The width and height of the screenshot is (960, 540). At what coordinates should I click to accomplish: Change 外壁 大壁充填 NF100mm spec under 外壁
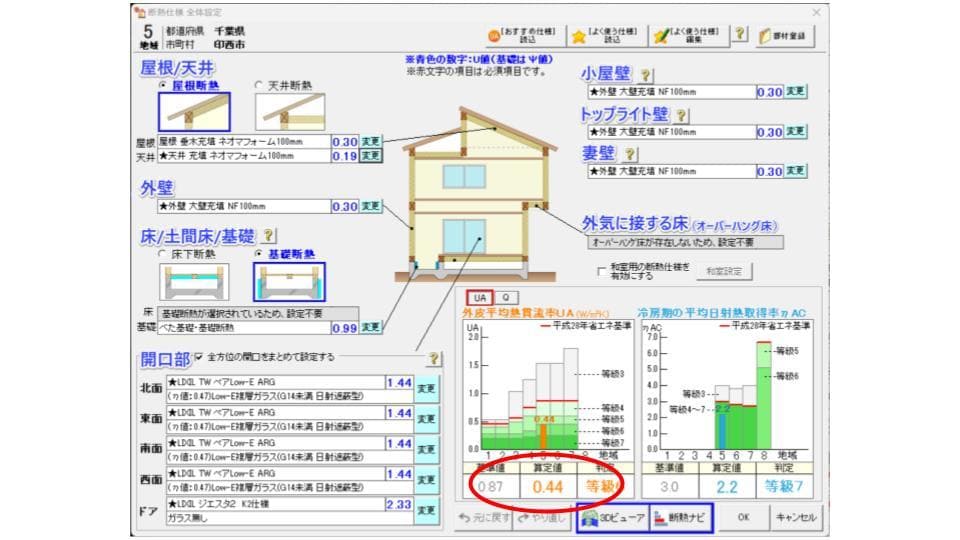370,206
